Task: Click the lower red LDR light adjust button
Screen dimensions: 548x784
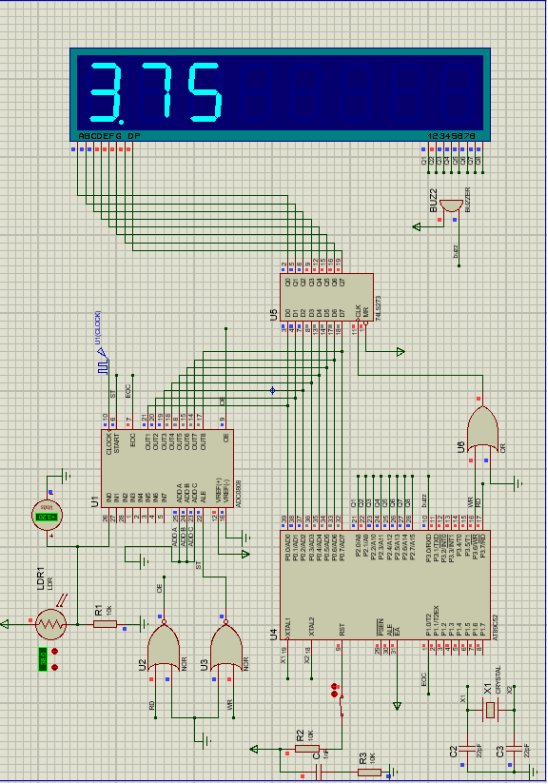Action: click(54, 667)
